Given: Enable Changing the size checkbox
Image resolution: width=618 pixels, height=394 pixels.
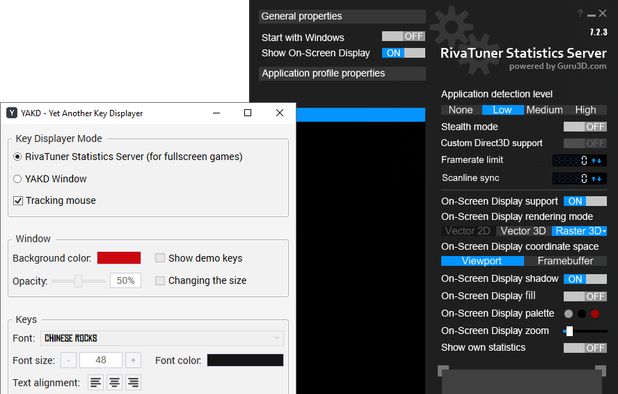Looking at the screenshot, I should (x=160, y=281).
